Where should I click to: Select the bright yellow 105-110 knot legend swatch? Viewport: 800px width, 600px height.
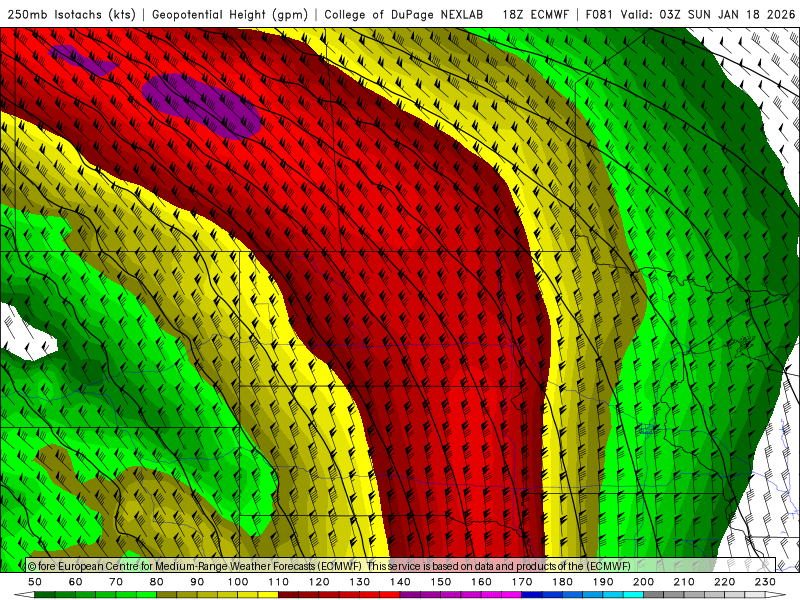[268, 595]
